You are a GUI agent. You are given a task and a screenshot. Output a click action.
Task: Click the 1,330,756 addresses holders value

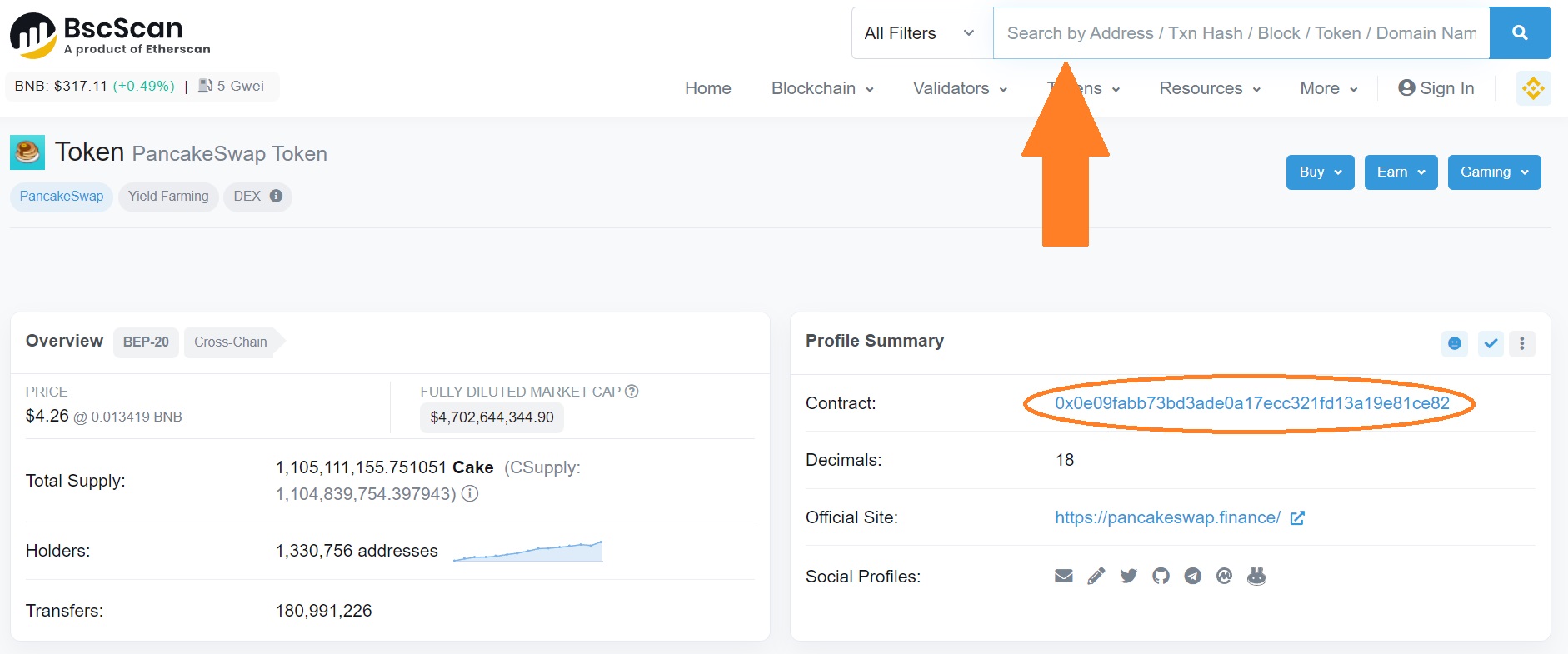click(357, 551)
